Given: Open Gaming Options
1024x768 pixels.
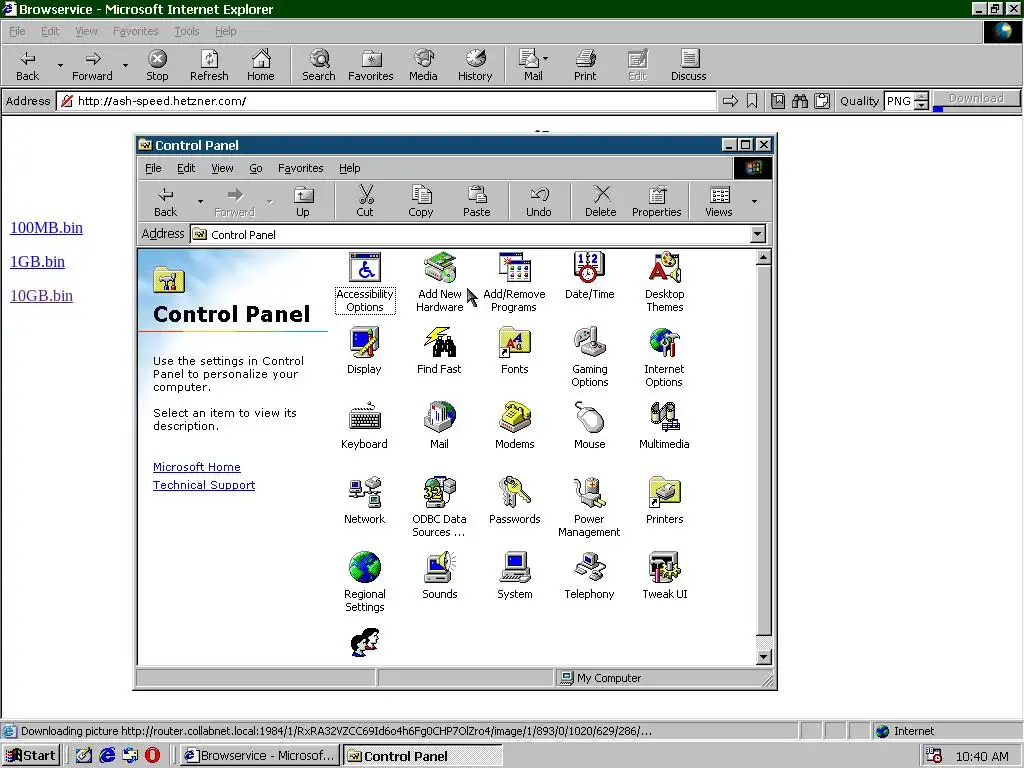Looking at the screenshot, I should click(x=589, y=357).
